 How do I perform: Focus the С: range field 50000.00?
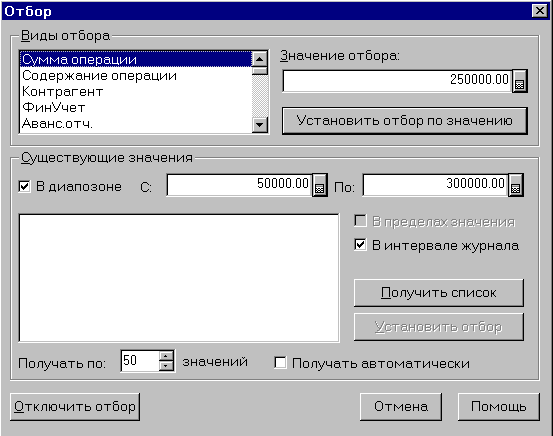[x=239, y=184]
